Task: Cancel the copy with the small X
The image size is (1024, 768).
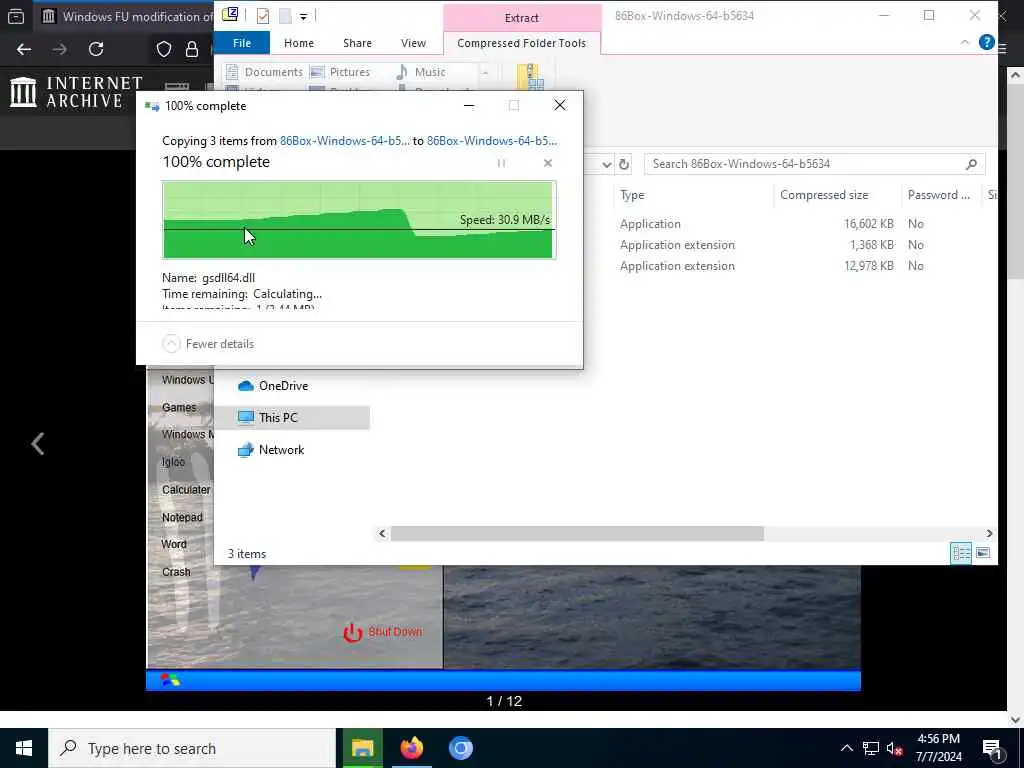Action: click(547, 163)
